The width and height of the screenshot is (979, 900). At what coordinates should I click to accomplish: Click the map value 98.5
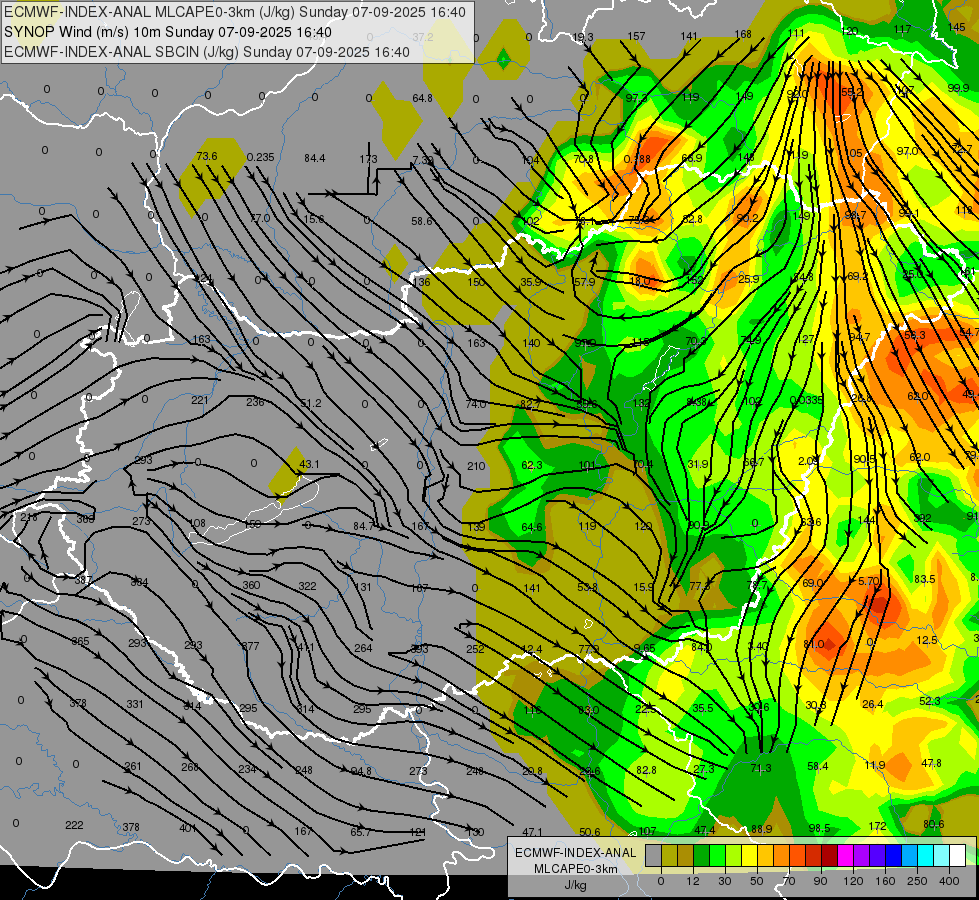pos(819,828)
